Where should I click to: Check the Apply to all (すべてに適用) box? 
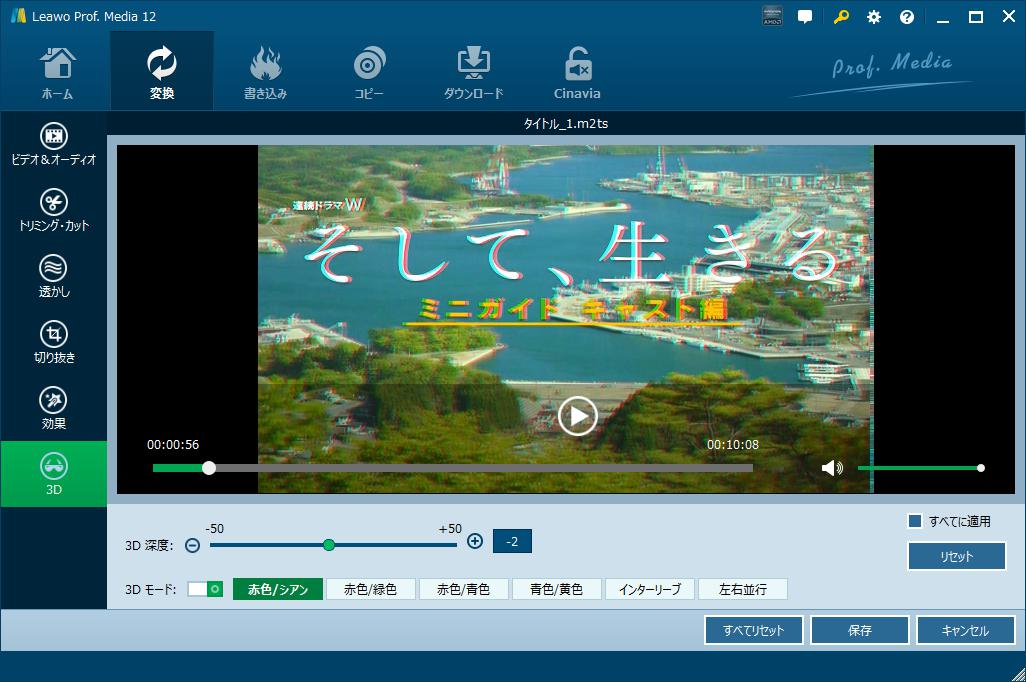point(914,521)
